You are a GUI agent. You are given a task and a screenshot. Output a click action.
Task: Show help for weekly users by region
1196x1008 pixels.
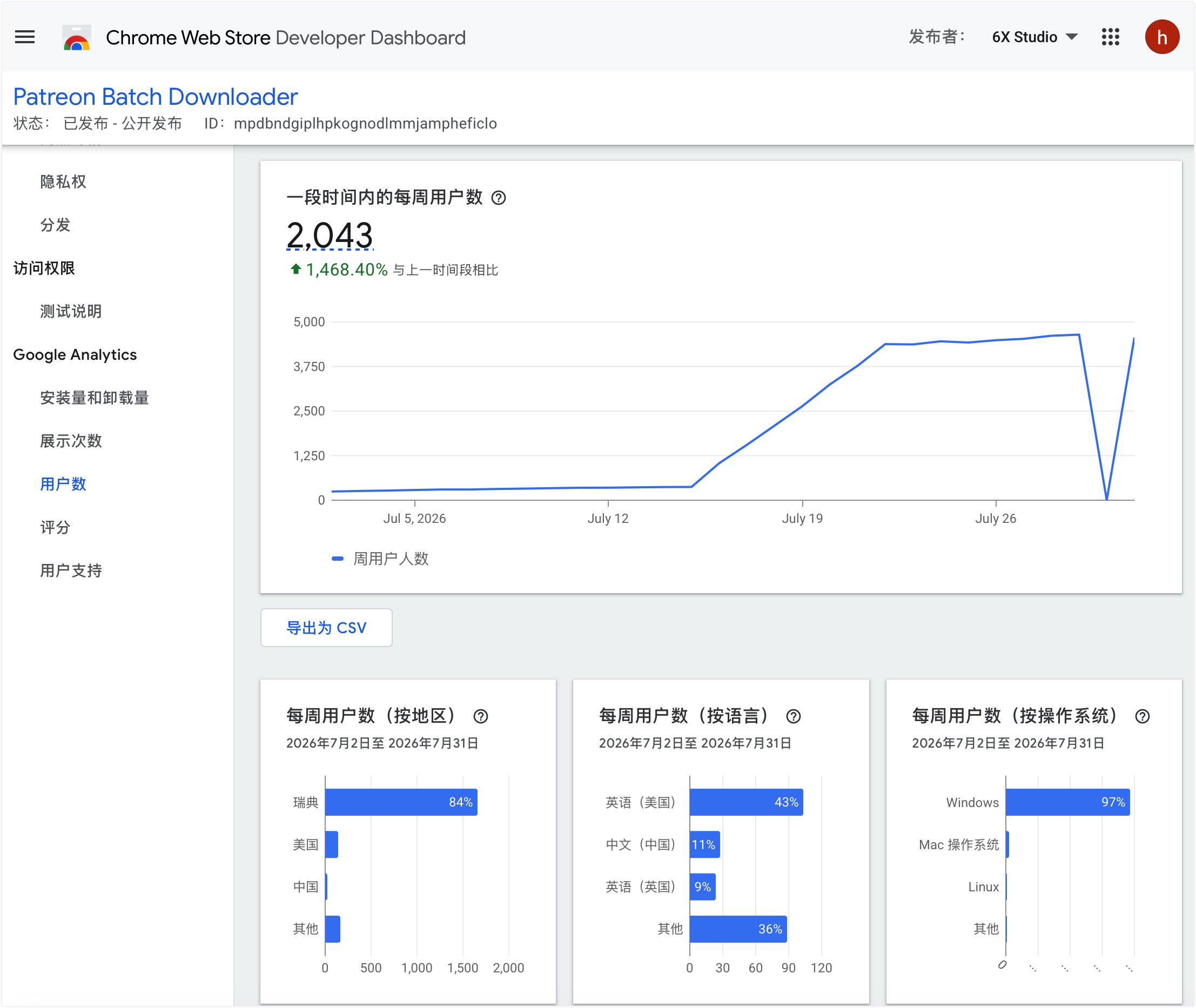point(481,716)
